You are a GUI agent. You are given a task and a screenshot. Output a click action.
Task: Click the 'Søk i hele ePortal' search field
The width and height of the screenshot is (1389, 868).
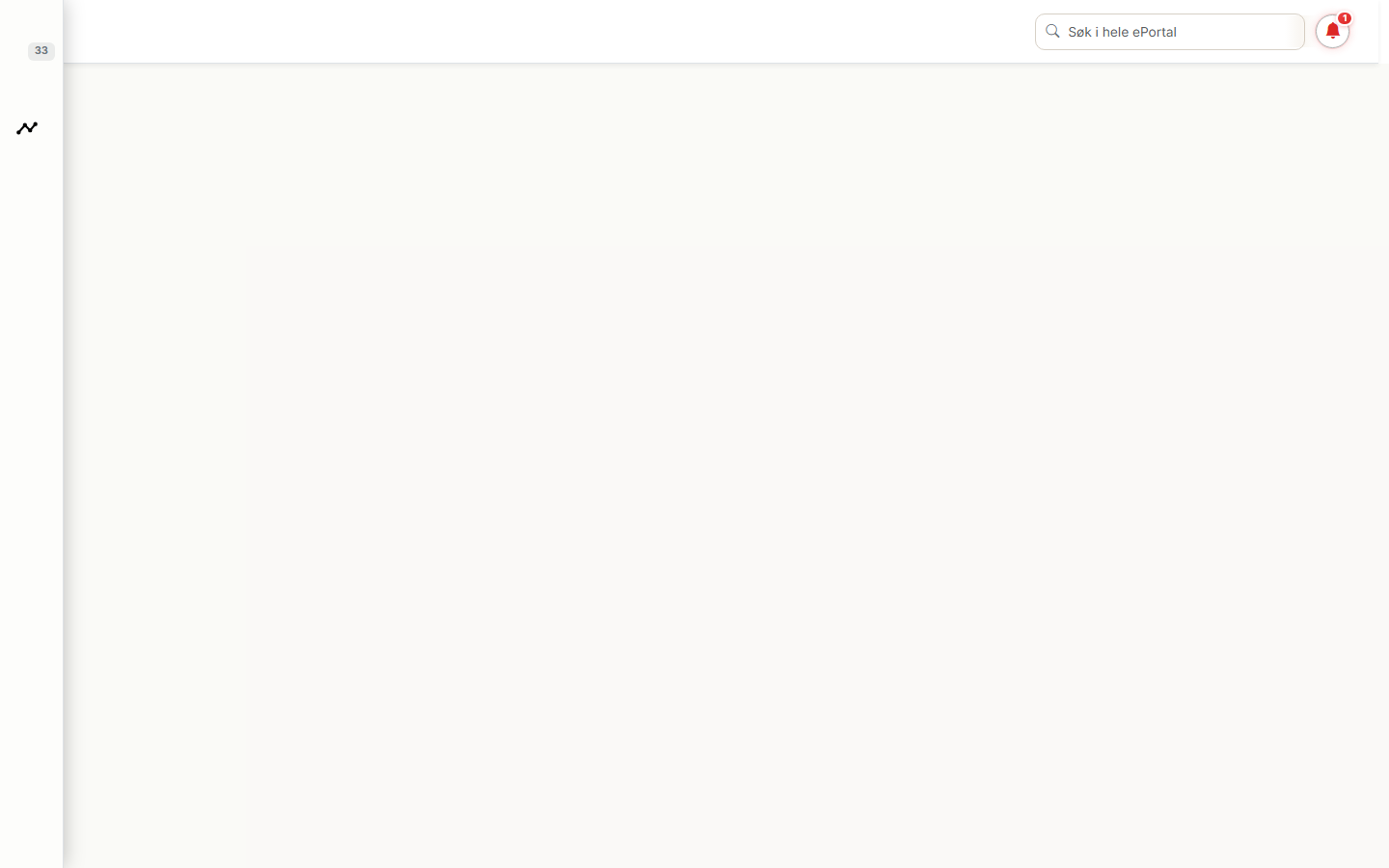(x=1169, y=32)
